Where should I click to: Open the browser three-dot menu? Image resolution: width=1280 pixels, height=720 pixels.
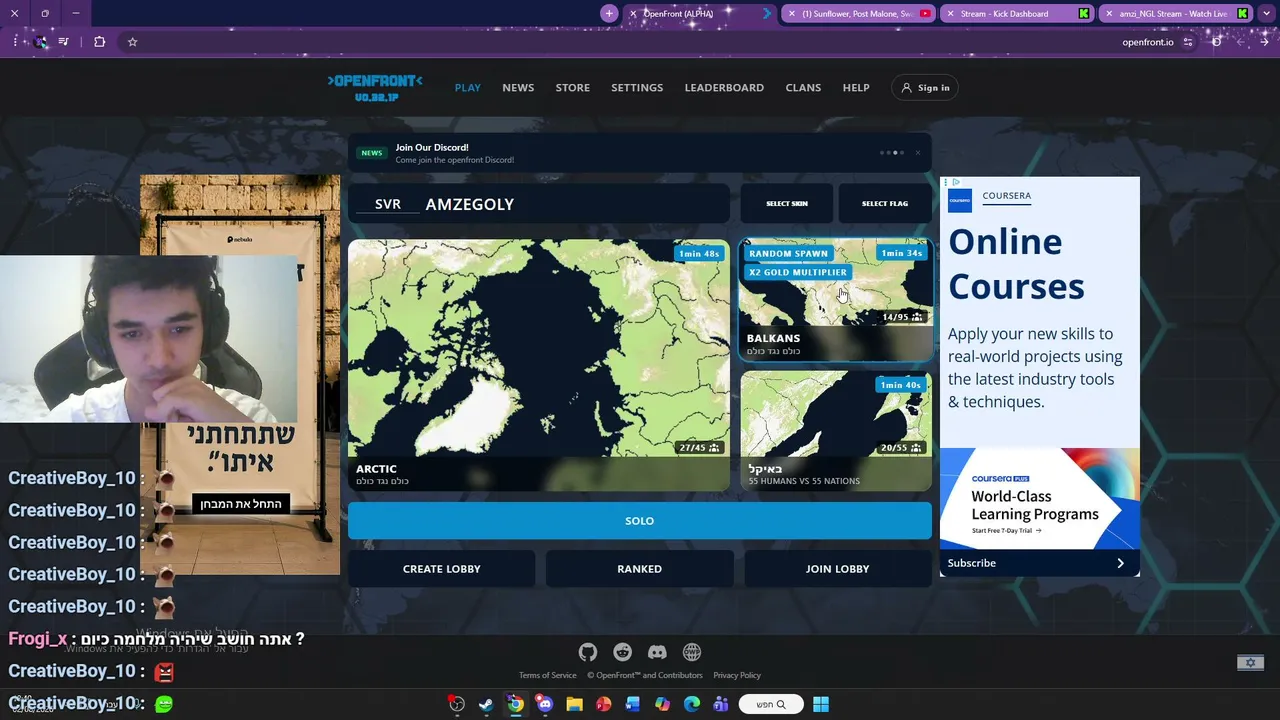[16, 42]
